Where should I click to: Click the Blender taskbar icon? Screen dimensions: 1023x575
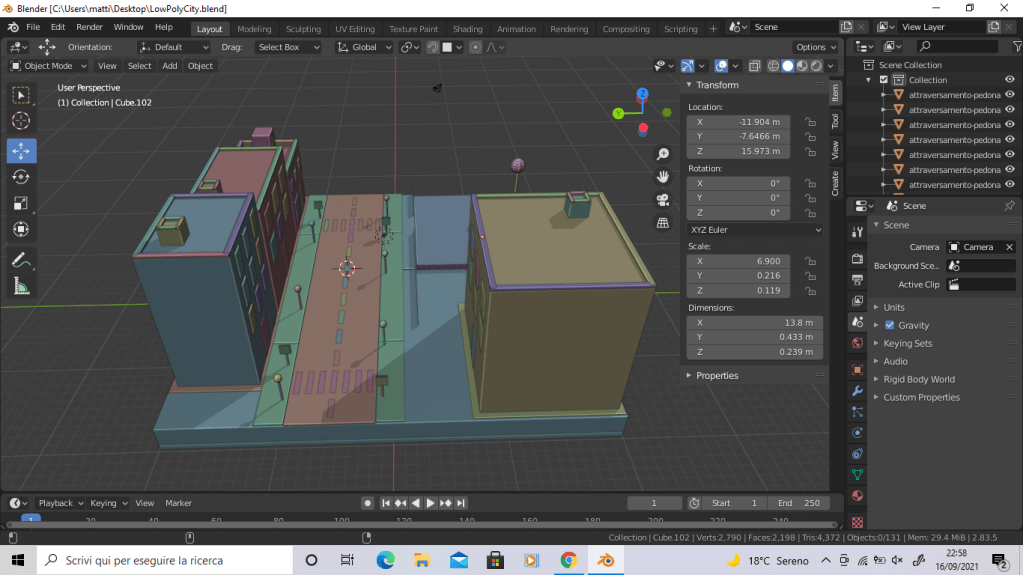pyautogui.click(x=605, y=560)
